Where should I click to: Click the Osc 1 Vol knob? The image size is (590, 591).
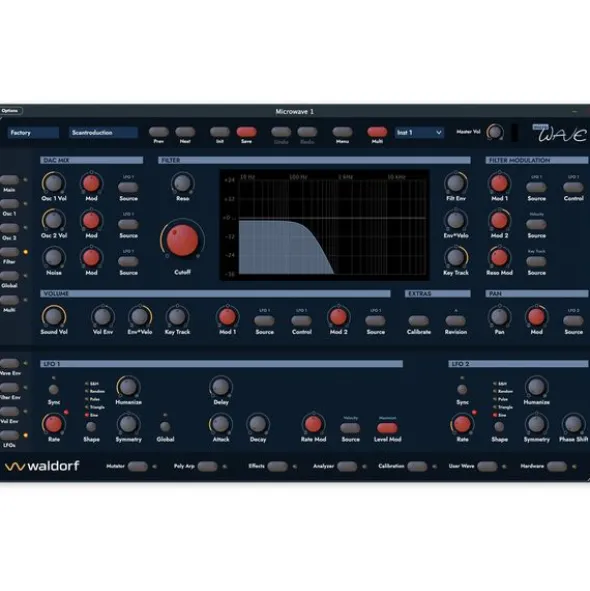54,183
